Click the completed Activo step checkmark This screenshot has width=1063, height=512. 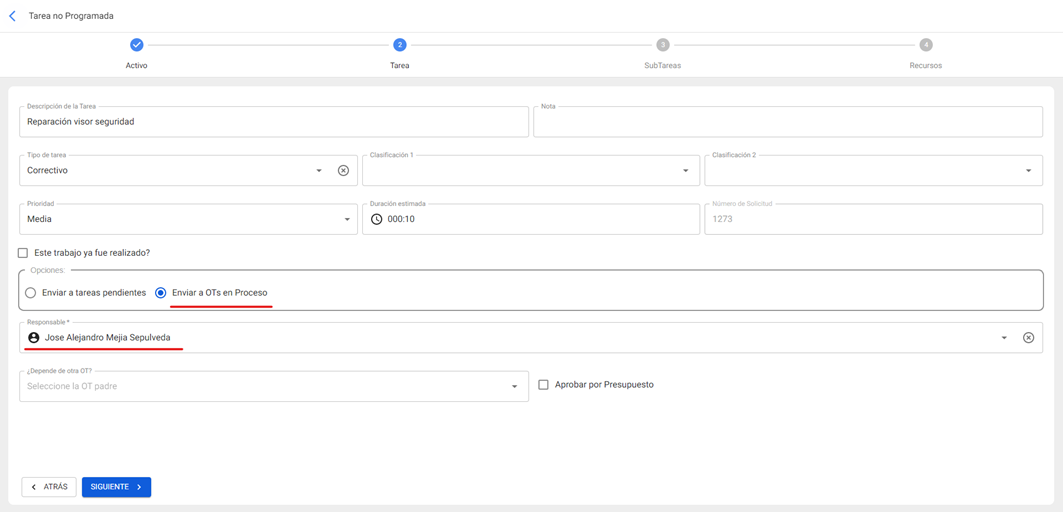coord(137,45)
